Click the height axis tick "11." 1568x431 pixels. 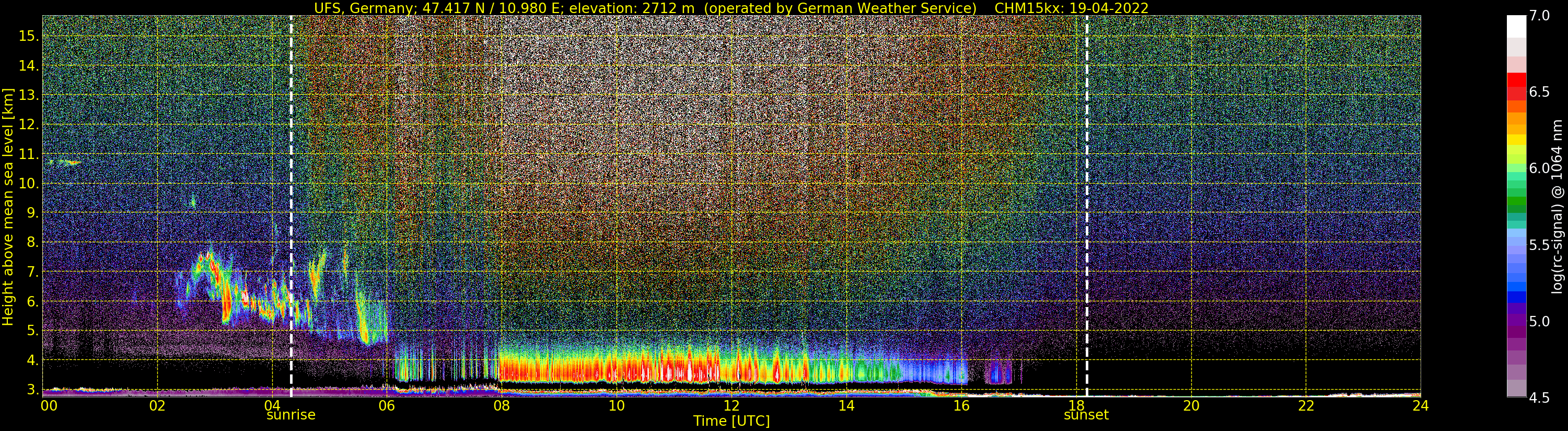[x=29, y=154]
